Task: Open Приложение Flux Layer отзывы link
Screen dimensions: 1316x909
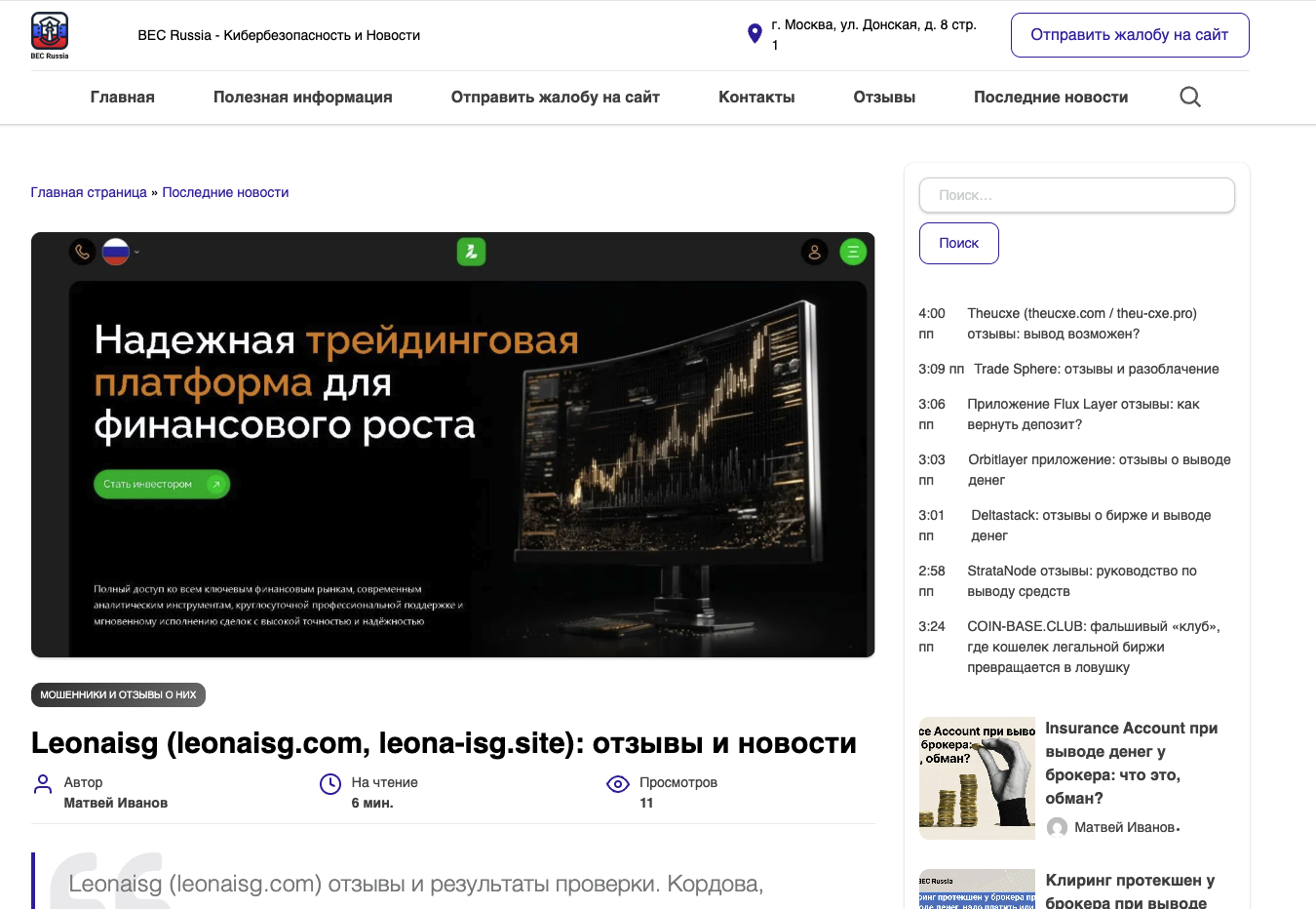Action: [1083, 415]
